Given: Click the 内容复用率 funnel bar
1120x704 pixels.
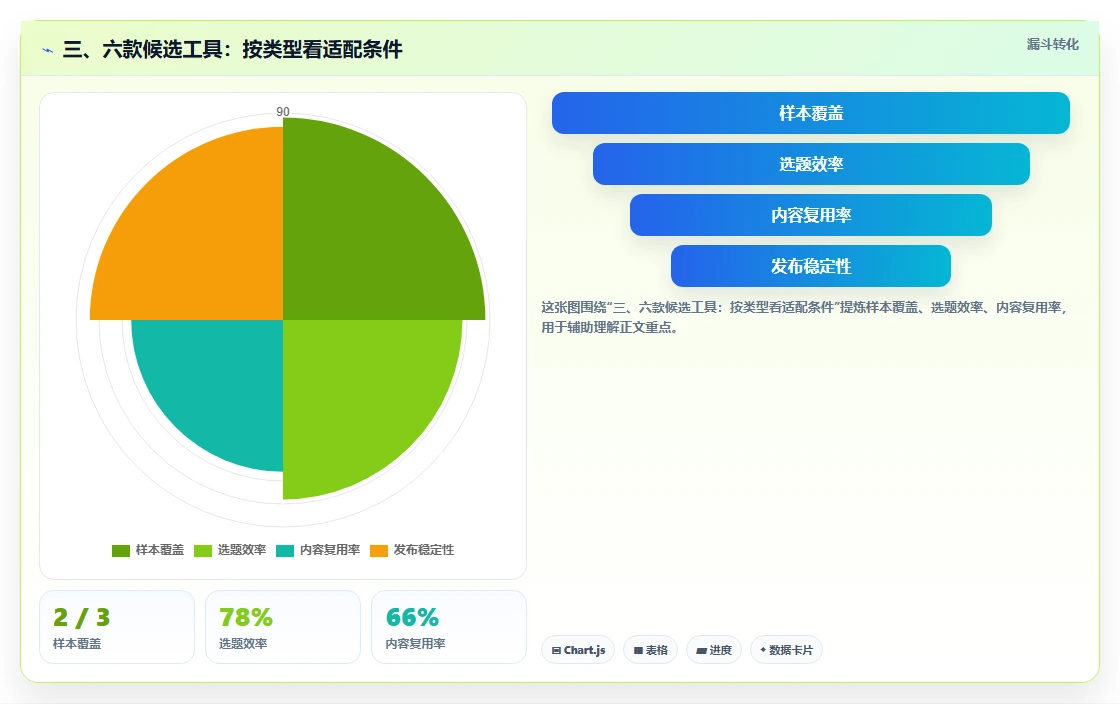Looking at the screenshot, I should click(x=811, y=215).
